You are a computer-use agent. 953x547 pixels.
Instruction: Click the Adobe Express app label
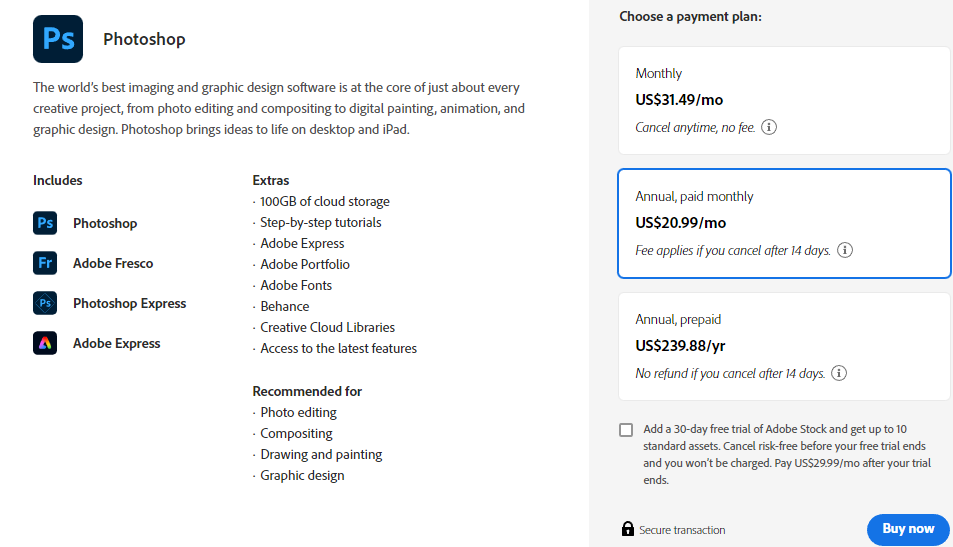pyautogui.click(x=117, y=343)
